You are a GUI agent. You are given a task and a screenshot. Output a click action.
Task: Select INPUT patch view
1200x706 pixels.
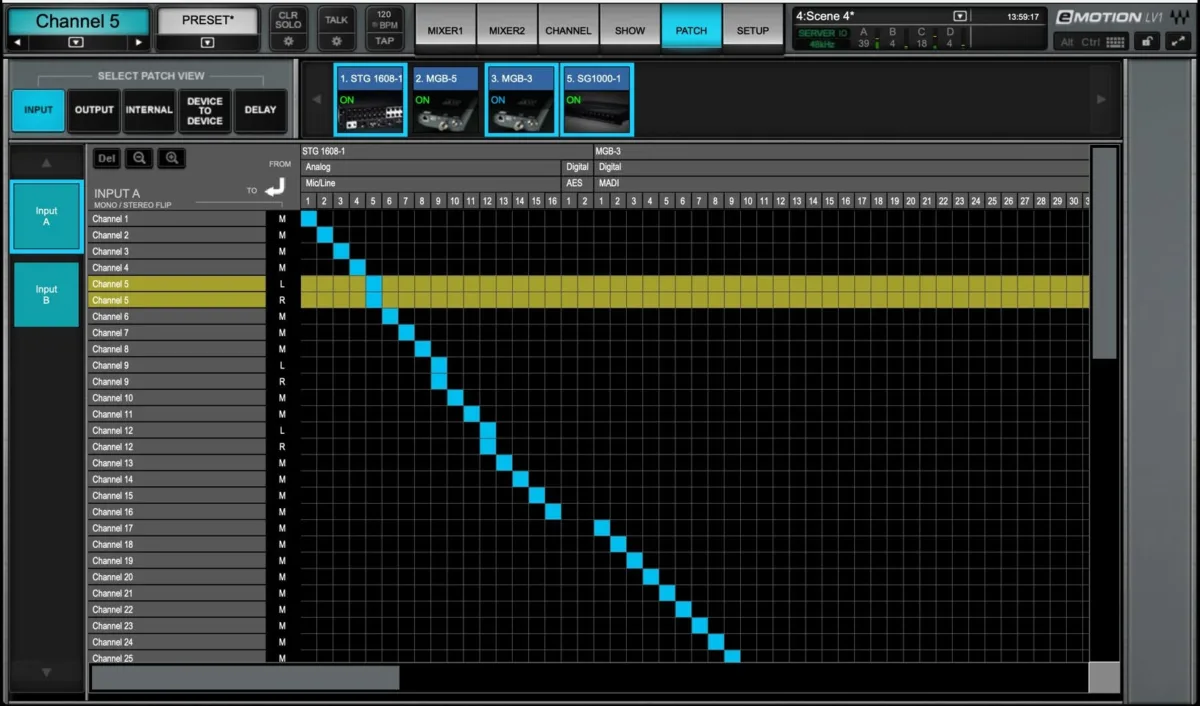(38, 110)
